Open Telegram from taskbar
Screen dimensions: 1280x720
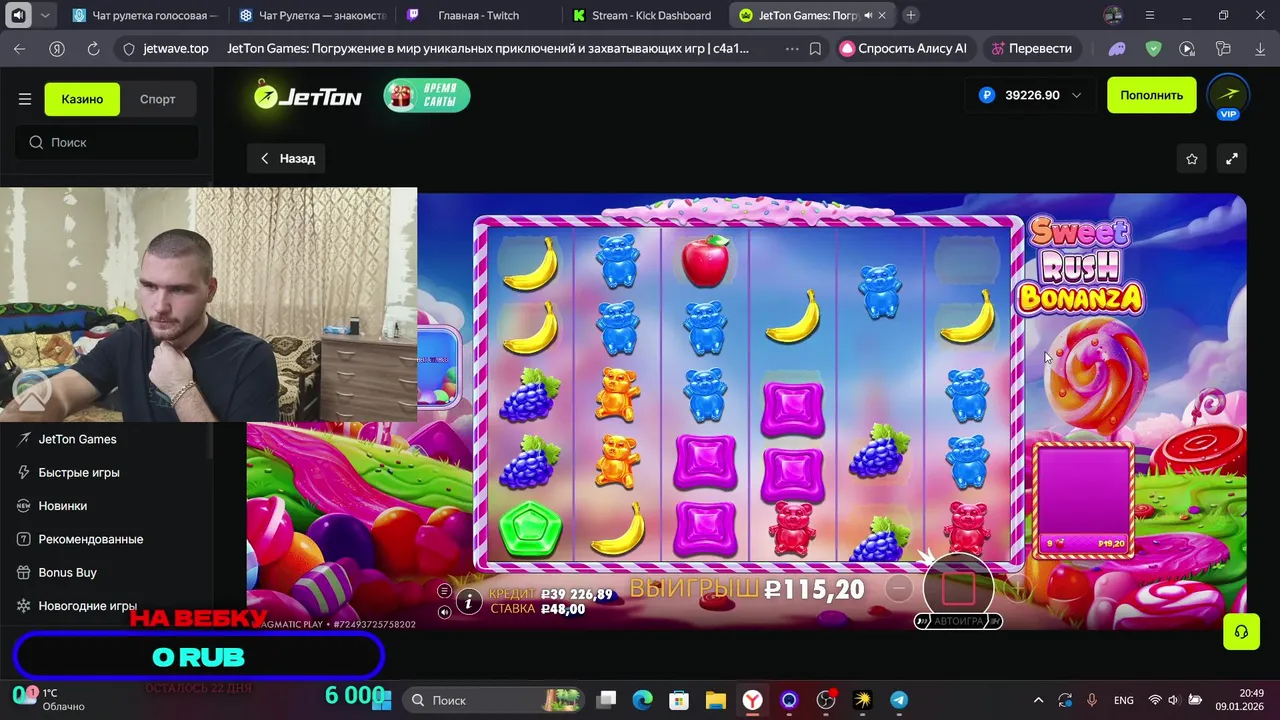click(899, 700)
